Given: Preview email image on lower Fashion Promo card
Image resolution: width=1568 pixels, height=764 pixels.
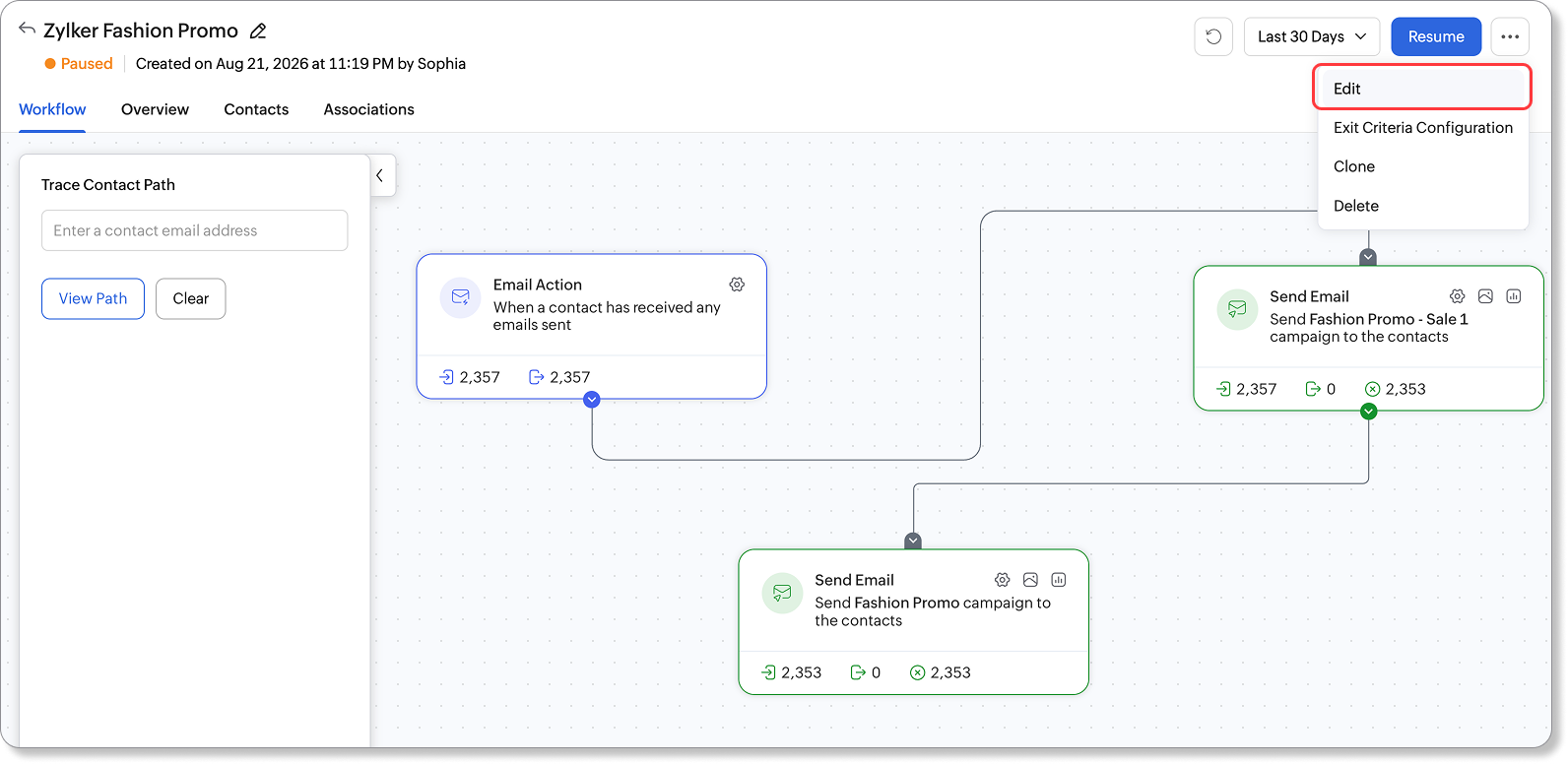Looking at the screenshot, I should coord(1031,580).
